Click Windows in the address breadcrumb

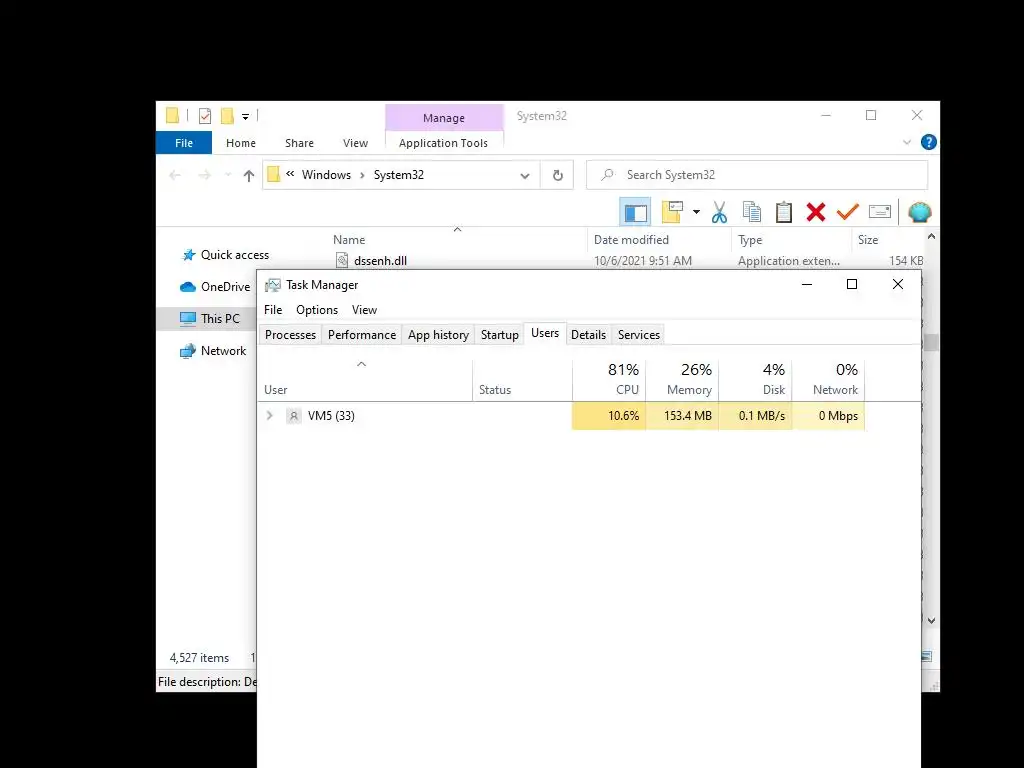326,175
